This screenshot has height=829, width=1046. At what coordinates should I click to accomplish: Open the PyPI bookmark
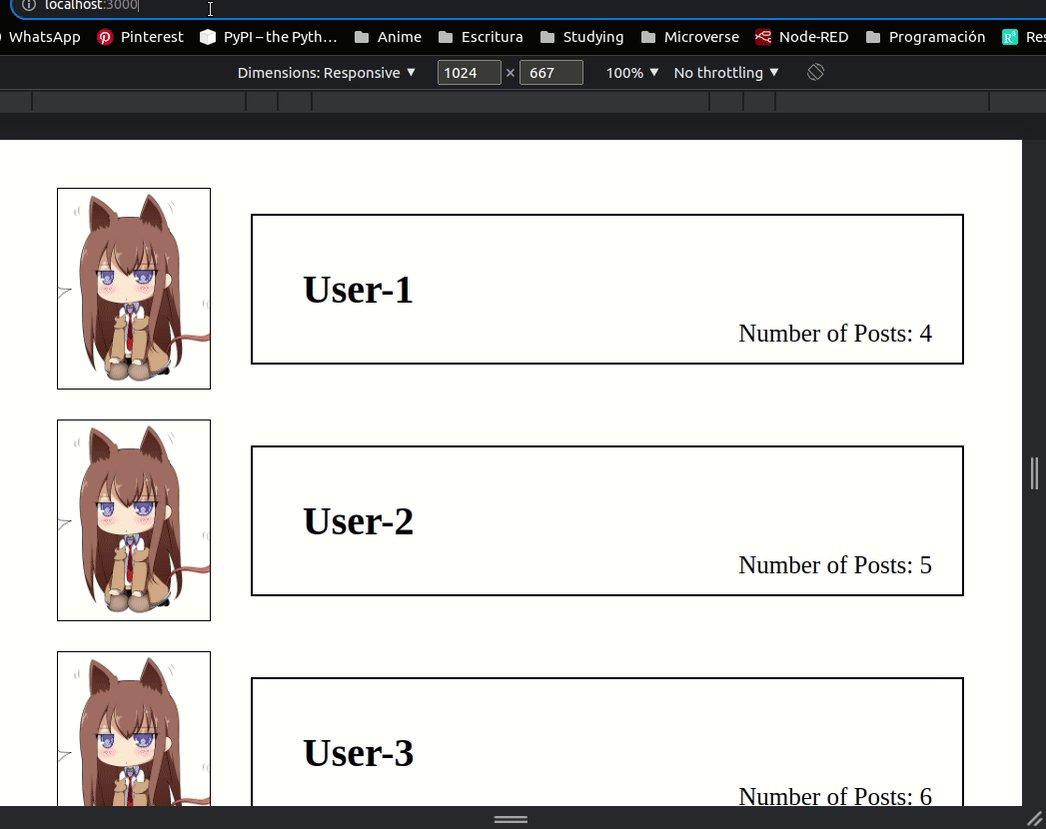tap(268, 37)
